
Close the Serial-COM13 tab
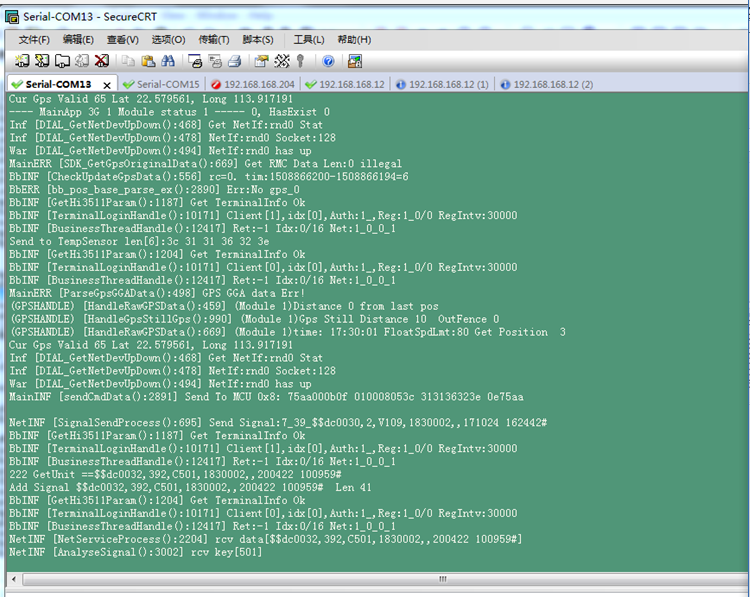click(107, 85)
